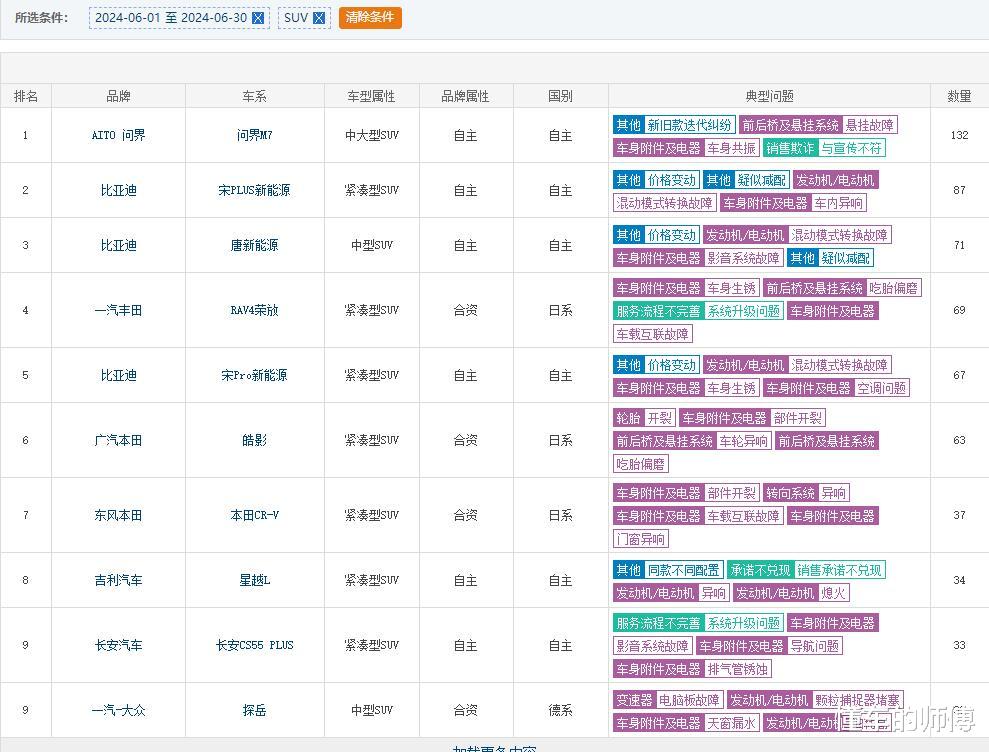Select the 排名 column header
This screenshot has width=989, height=752.
tap(26, 96)
